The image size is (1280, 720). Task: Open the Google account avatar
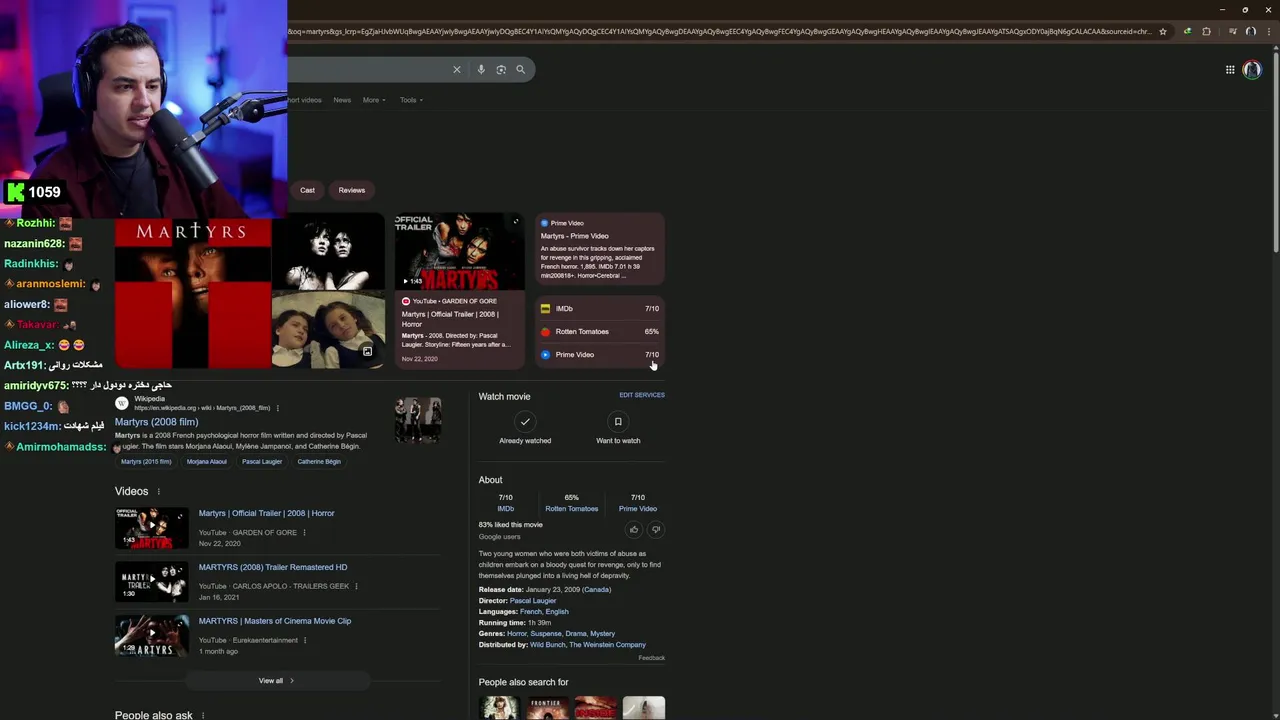pos(1252,69)
